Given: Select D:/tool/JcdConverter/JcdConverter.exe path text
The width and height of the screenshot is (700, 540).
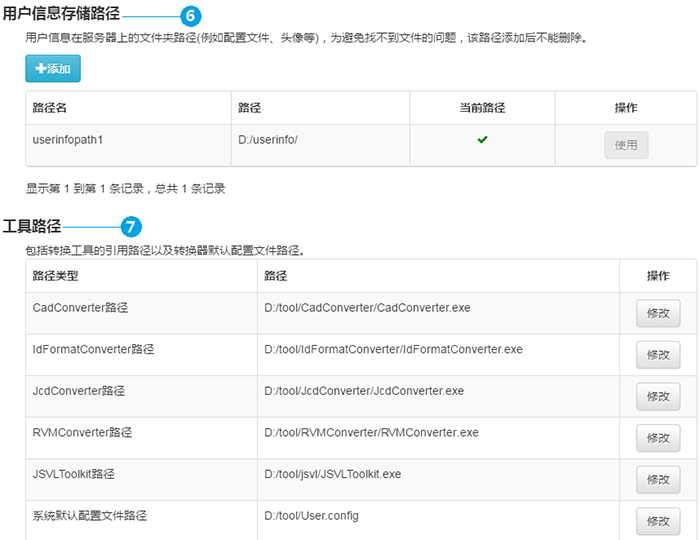Looking at the screenshot, I should pyautogui.click(x=364, y=390).
